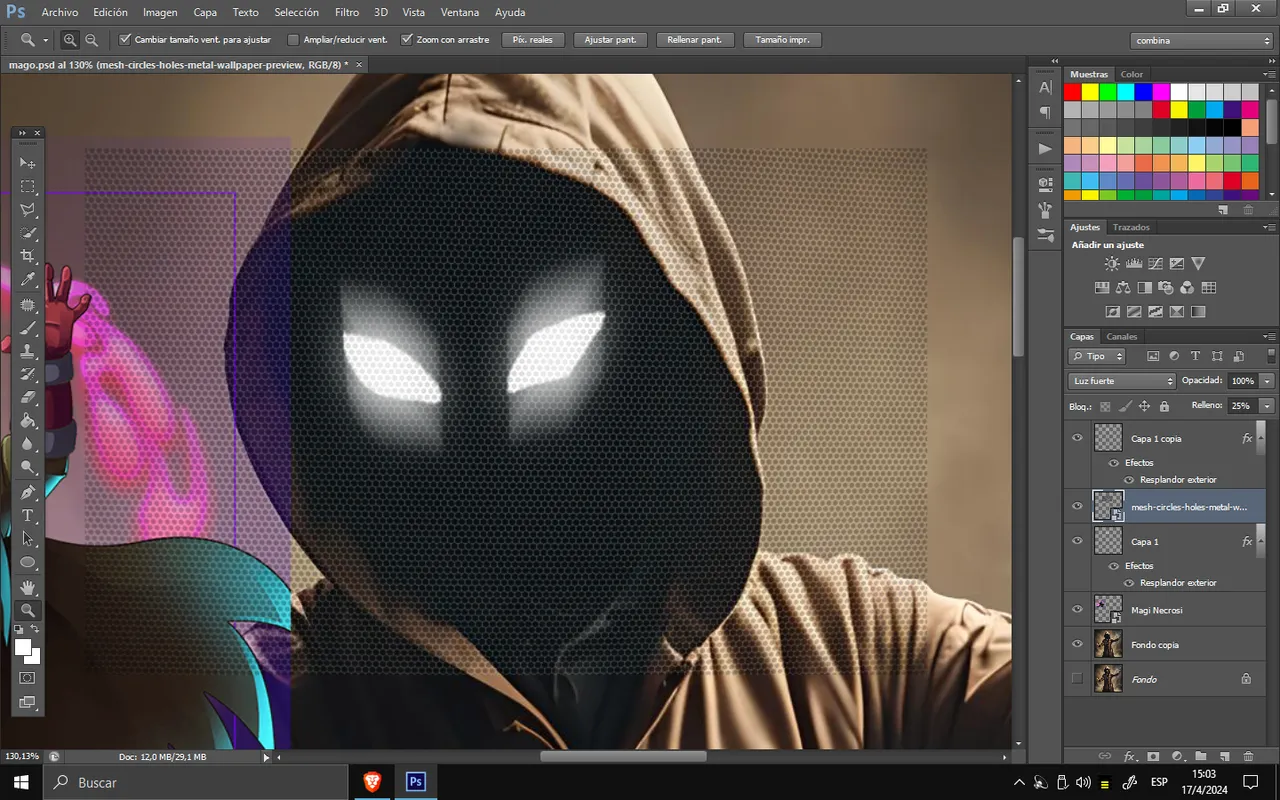Create a new layer group folder

tap(1200, 756)
